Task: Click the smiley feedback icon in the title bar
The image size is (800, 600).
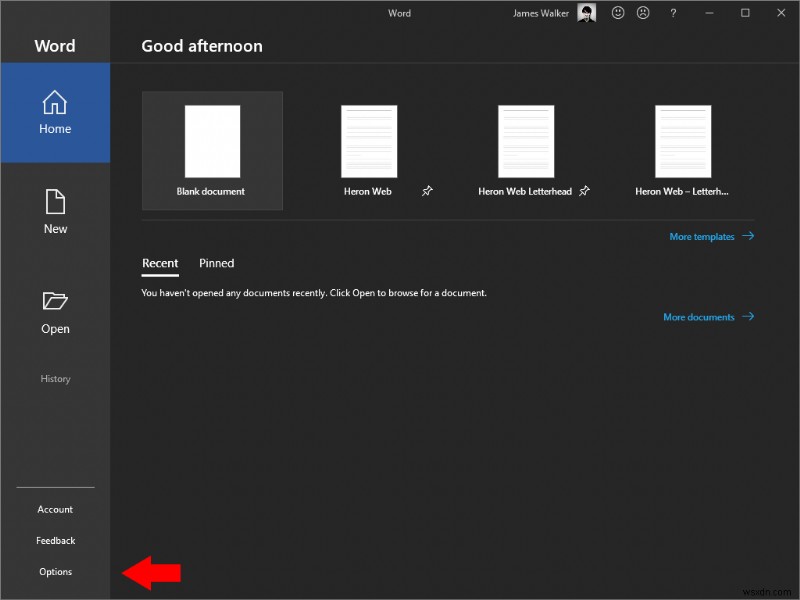Action: point(618,13)
